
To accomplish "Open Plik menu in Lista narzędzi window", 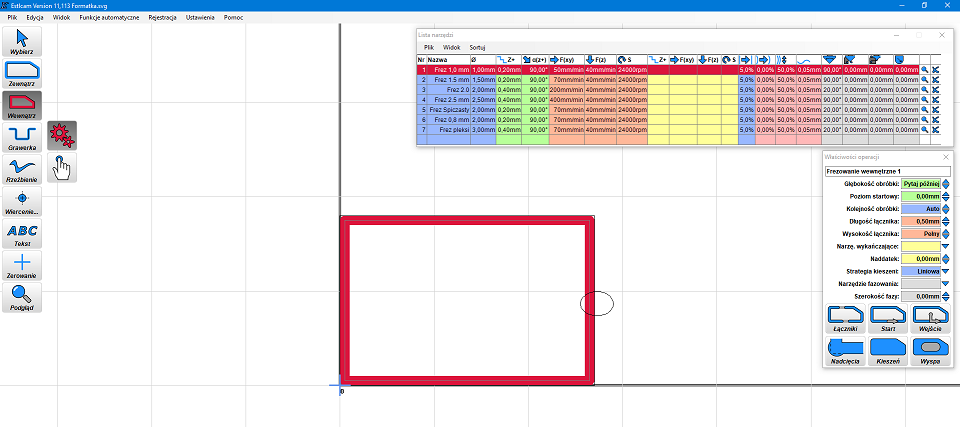I will click(x=429, y=47).
